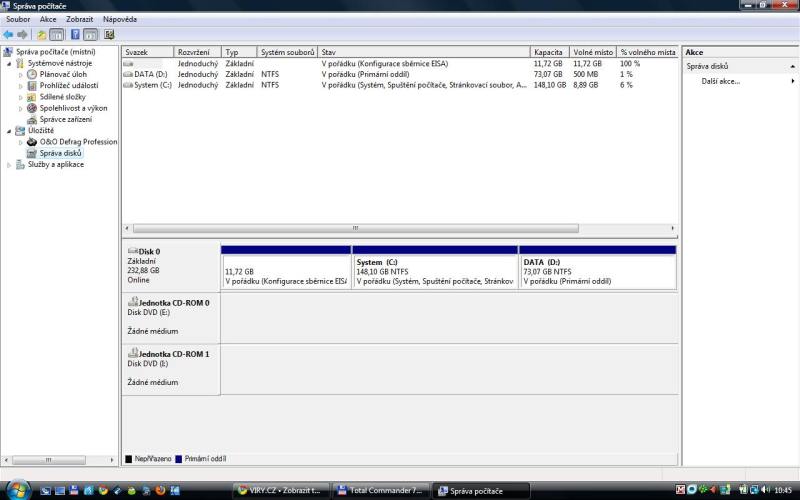
Task: Click the Back arrow toolbar icon
Action: tap(8, 34)
